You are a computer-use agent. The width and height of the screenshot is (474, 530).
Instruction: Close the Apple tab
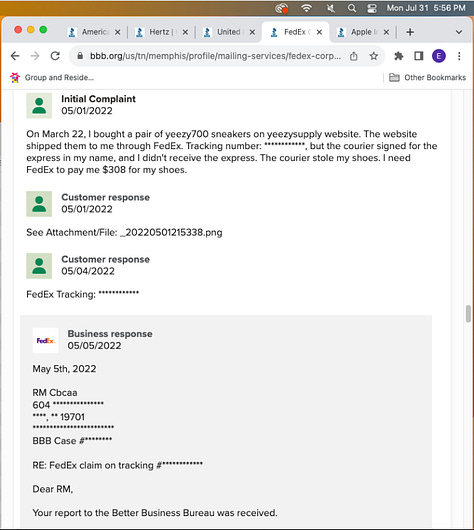tap(386, 32)
